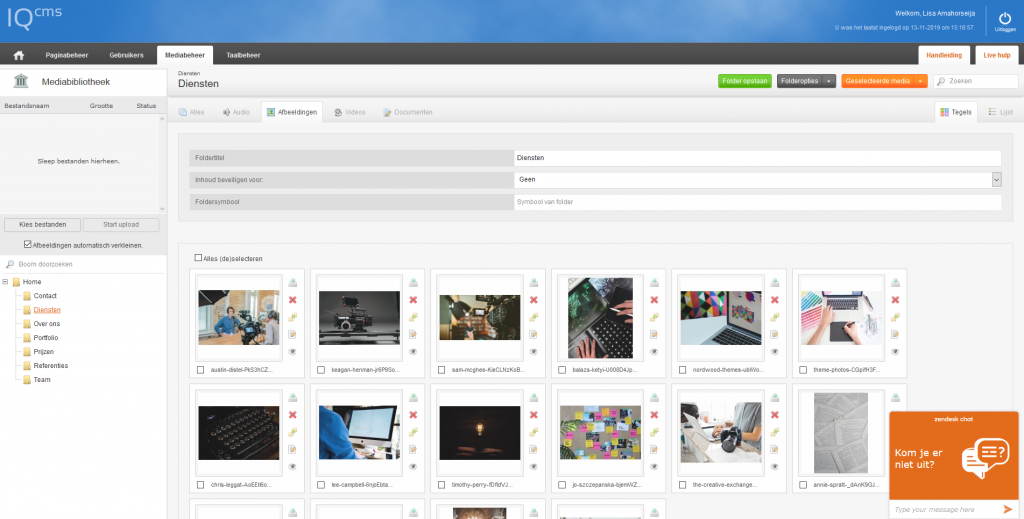Screen dimensions: 1024x519
Task: Open the typewriter chris-leggat thumbnail
Action: pyautogui.click(x=238, y=433)
